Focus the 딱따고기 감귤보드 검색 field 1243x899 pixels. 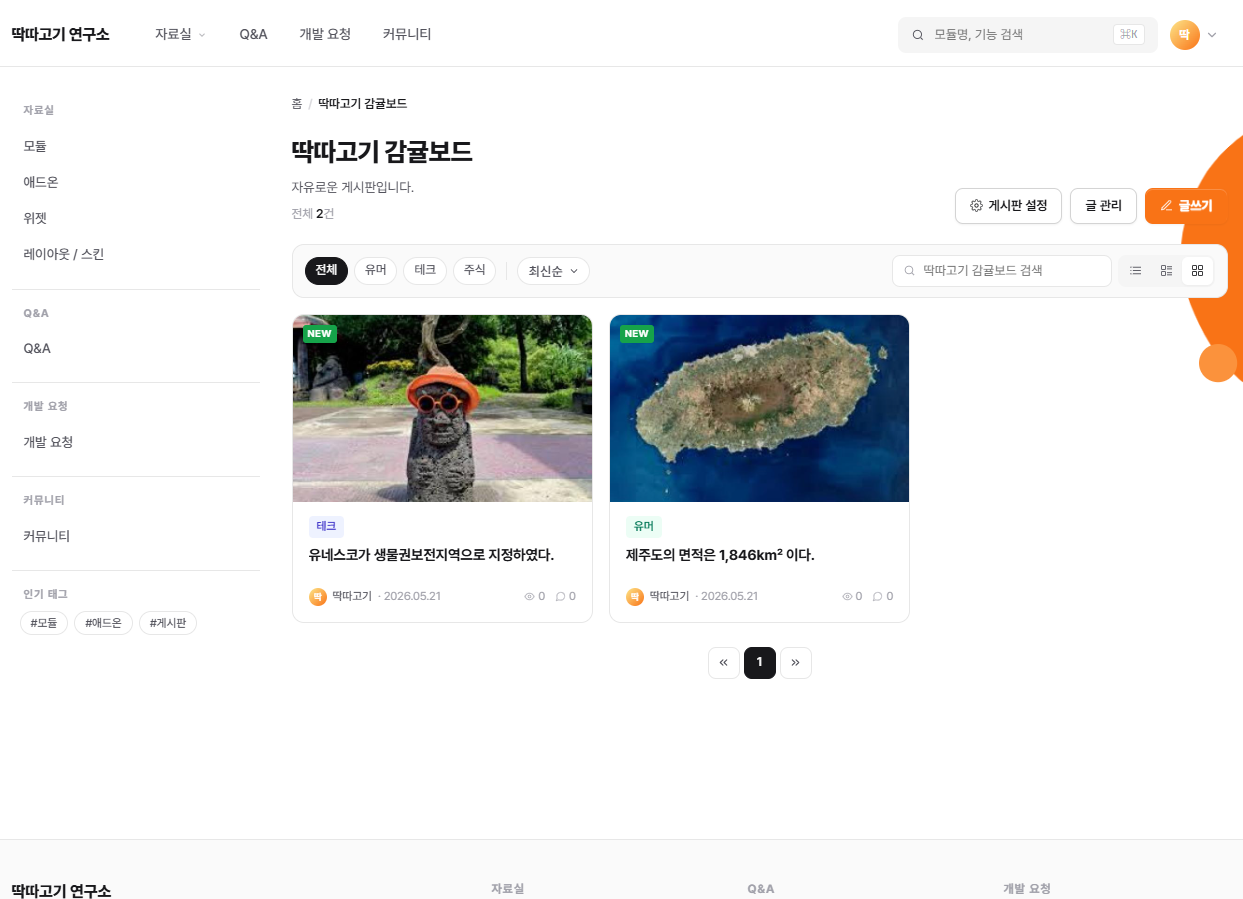pos(1001,271)
